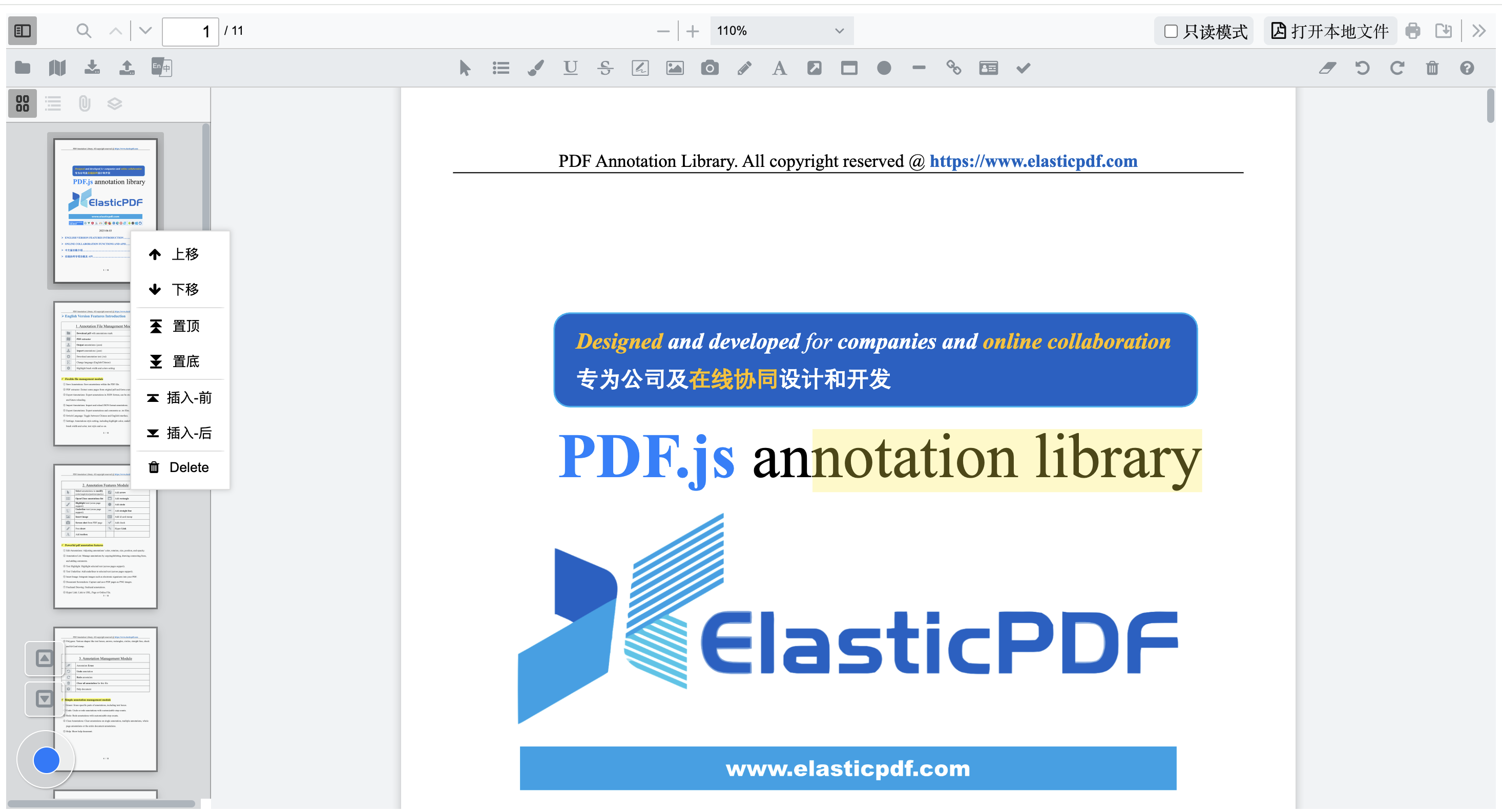Open the elasticpdf.com header link
The height and width of the screenshot is (812, 1502).
pyautogui.click(x=1033, y=161)
